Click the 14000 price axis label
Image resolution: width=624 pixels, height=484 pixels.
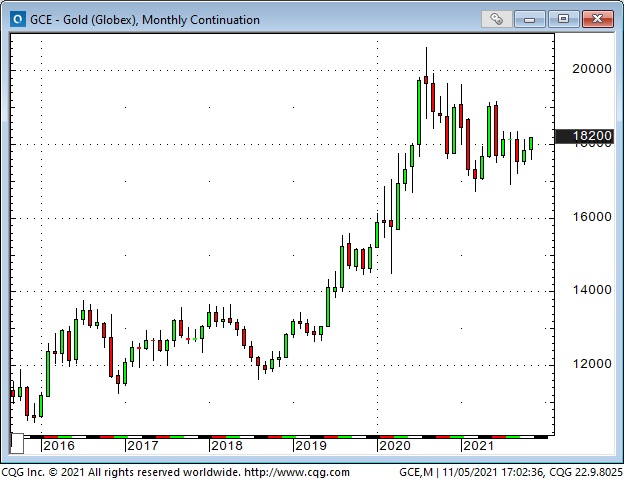pyautogui.click(x=591, y=290)
